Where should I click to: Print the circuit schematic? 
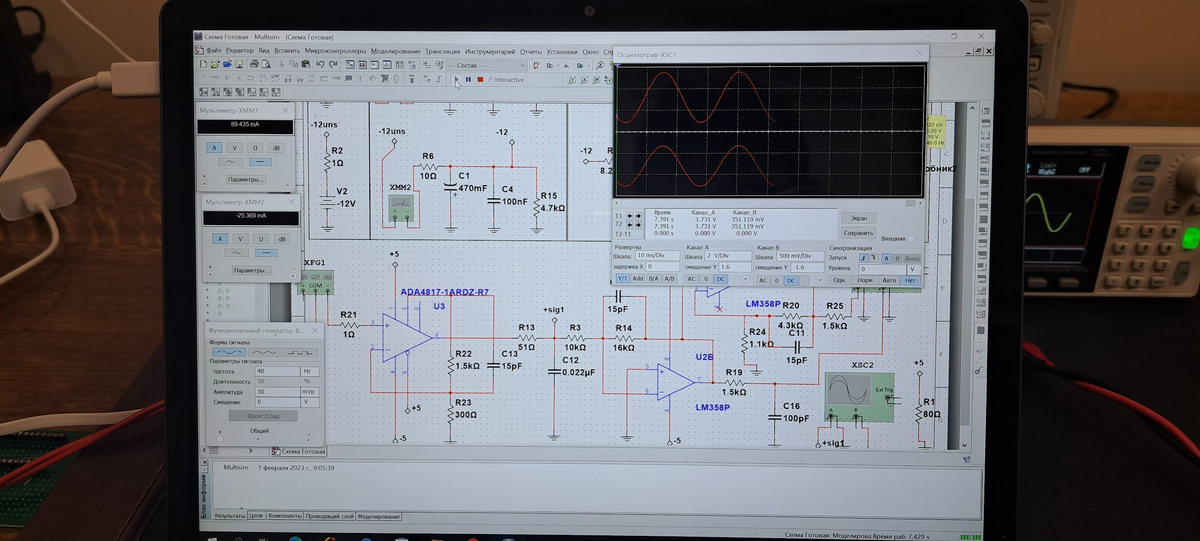tap(254, 64)
